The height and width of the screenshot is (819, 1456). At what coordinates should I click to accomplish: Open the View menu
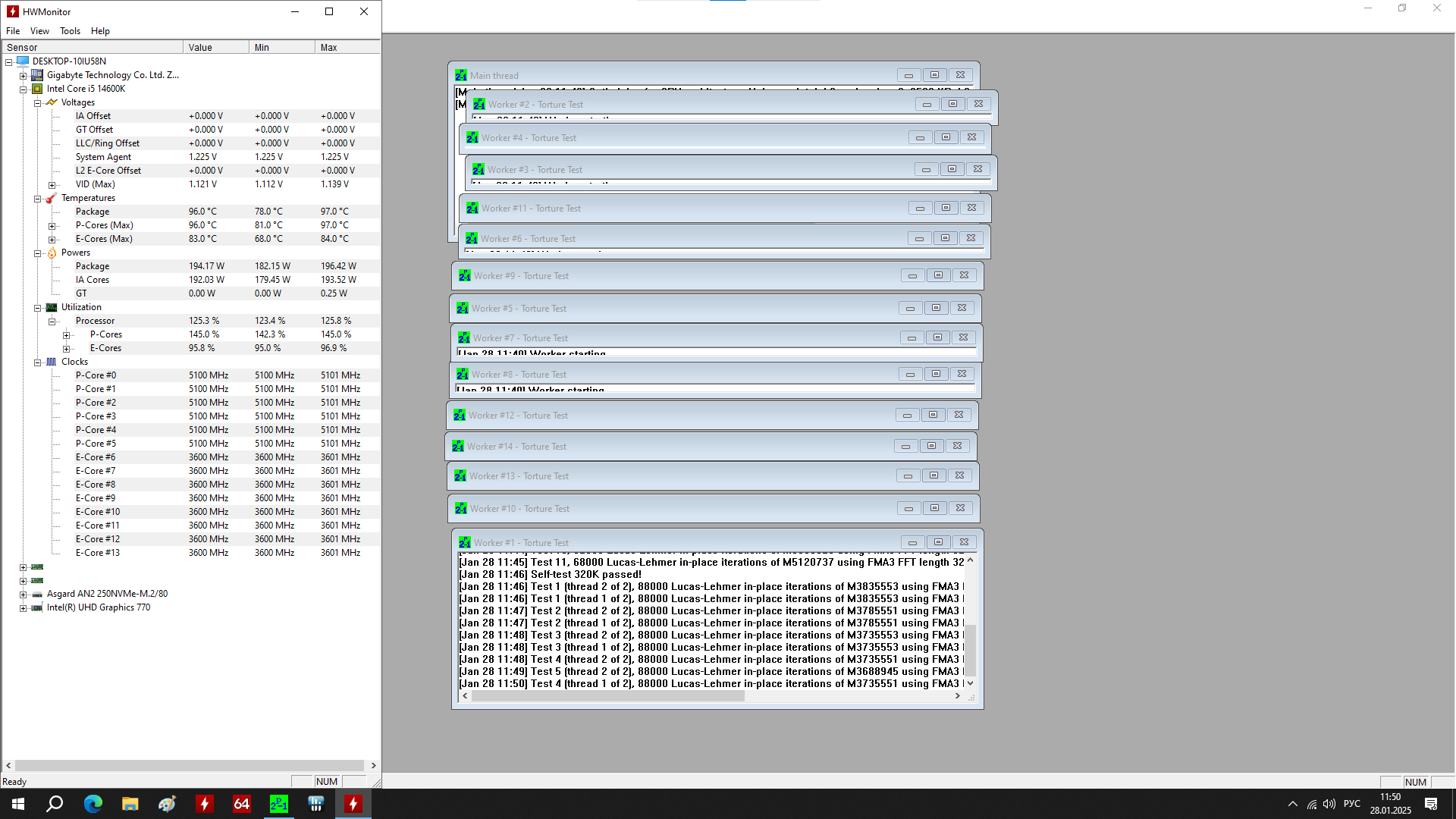point(39,31)
